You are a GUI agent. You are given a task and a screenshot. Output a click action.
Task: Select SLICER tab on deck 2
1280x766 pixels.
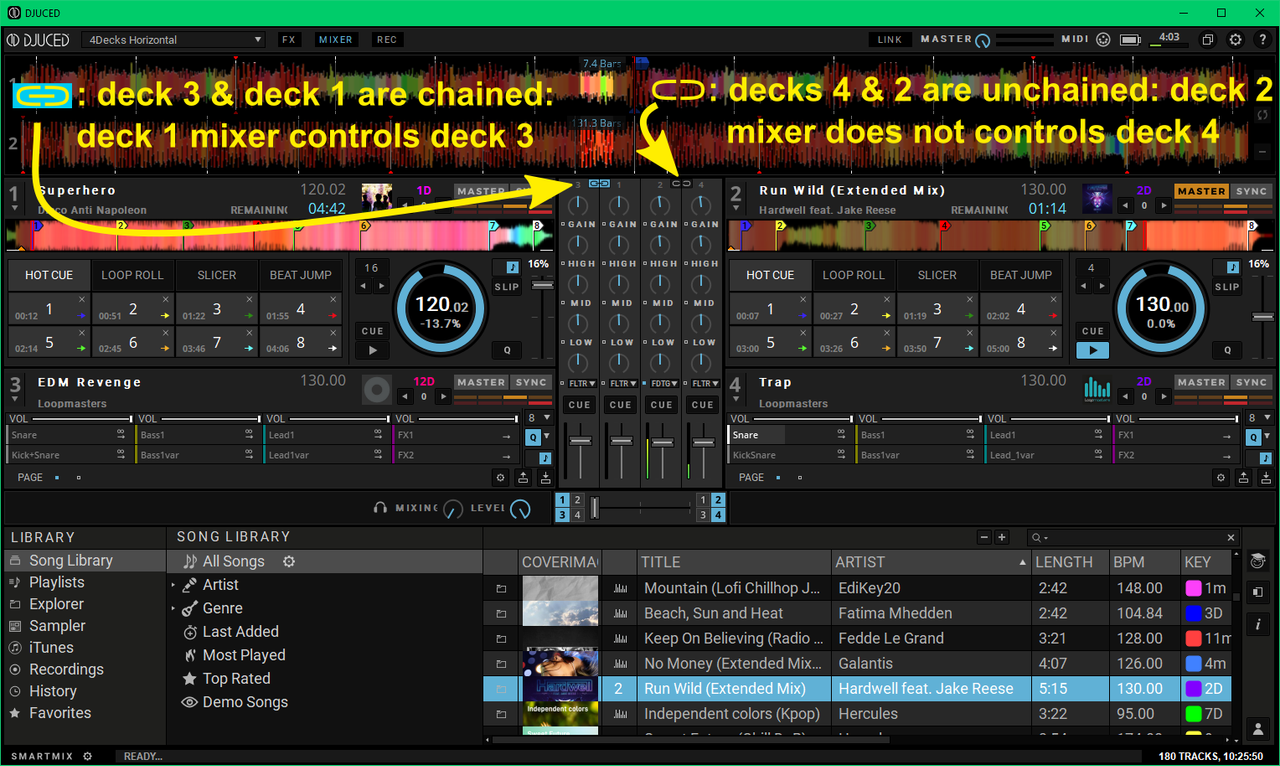937,275
